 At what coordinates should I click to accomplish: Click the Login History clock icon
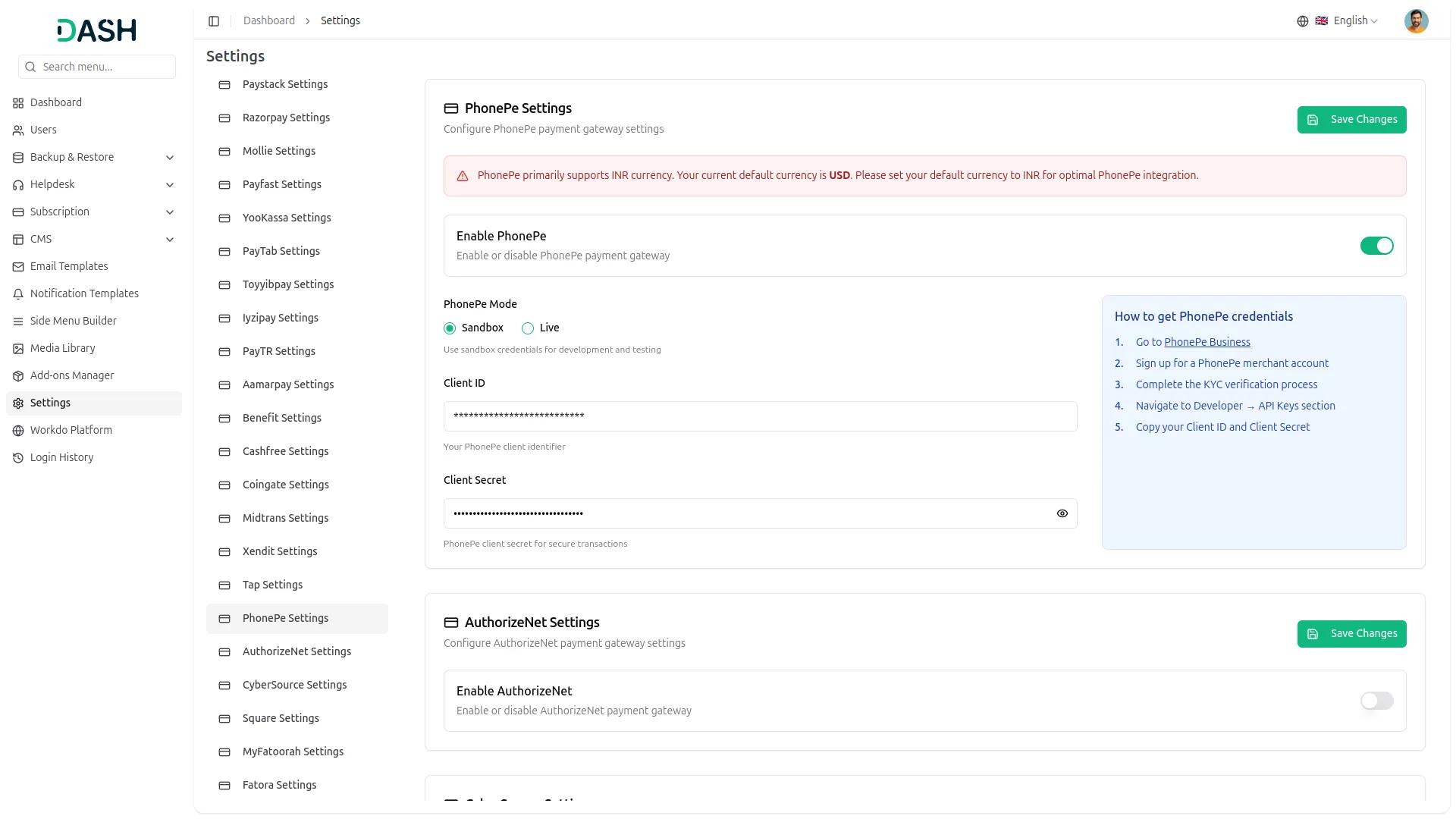18,458
